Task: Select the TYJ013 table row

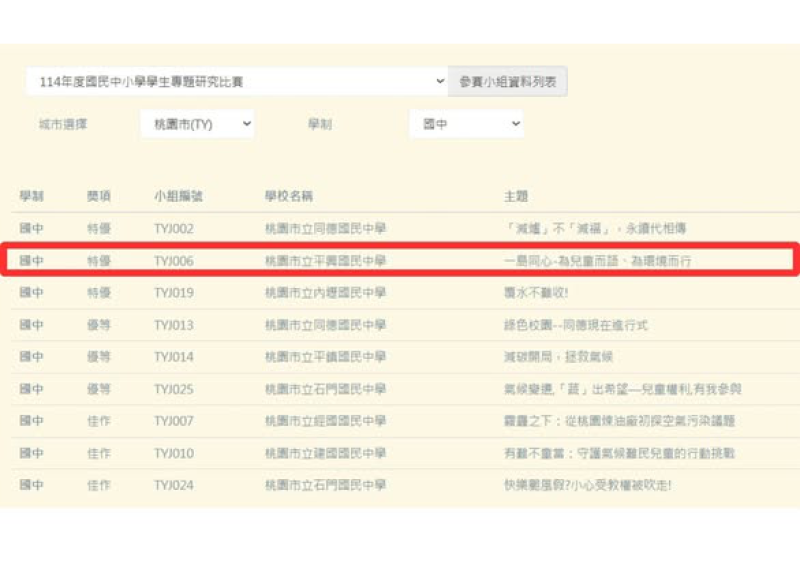Action: point(400,325)
